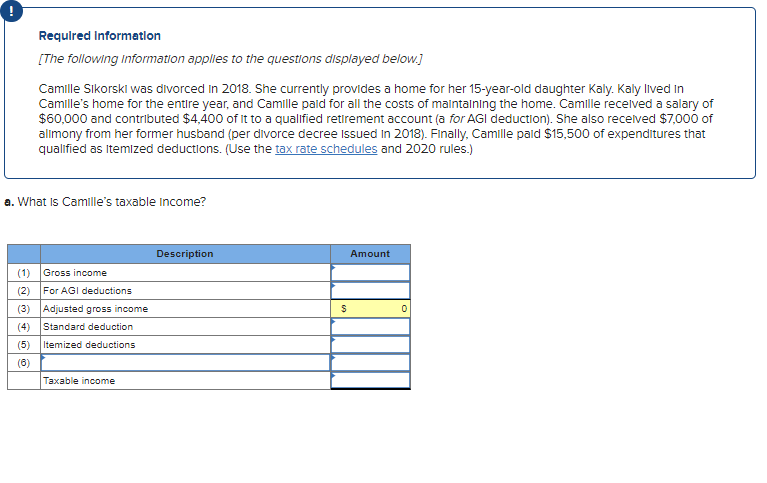Click the Adjusted gross income amount cell
The width and height of the screenshot is (767, 483).
pos(370,309)
